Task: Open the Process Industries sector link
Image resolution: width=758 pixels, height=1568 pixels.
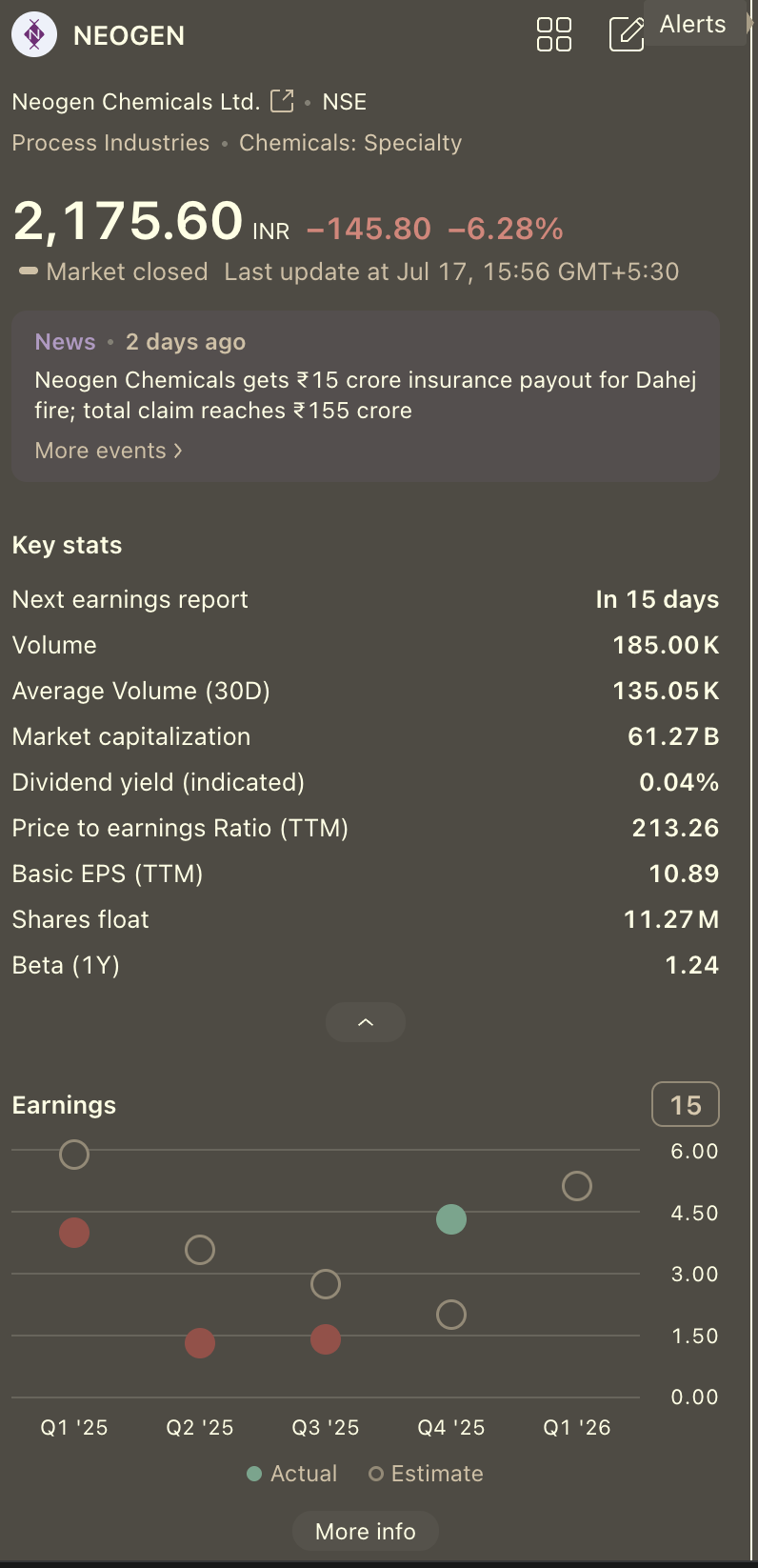Action: coord(110,143)
